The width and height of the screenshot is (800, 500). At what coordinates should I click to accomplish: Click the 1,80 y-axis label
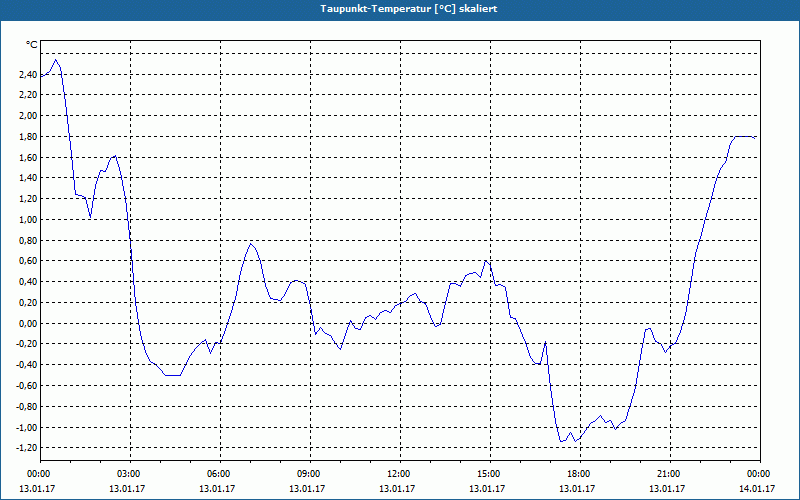pos(28,136)
